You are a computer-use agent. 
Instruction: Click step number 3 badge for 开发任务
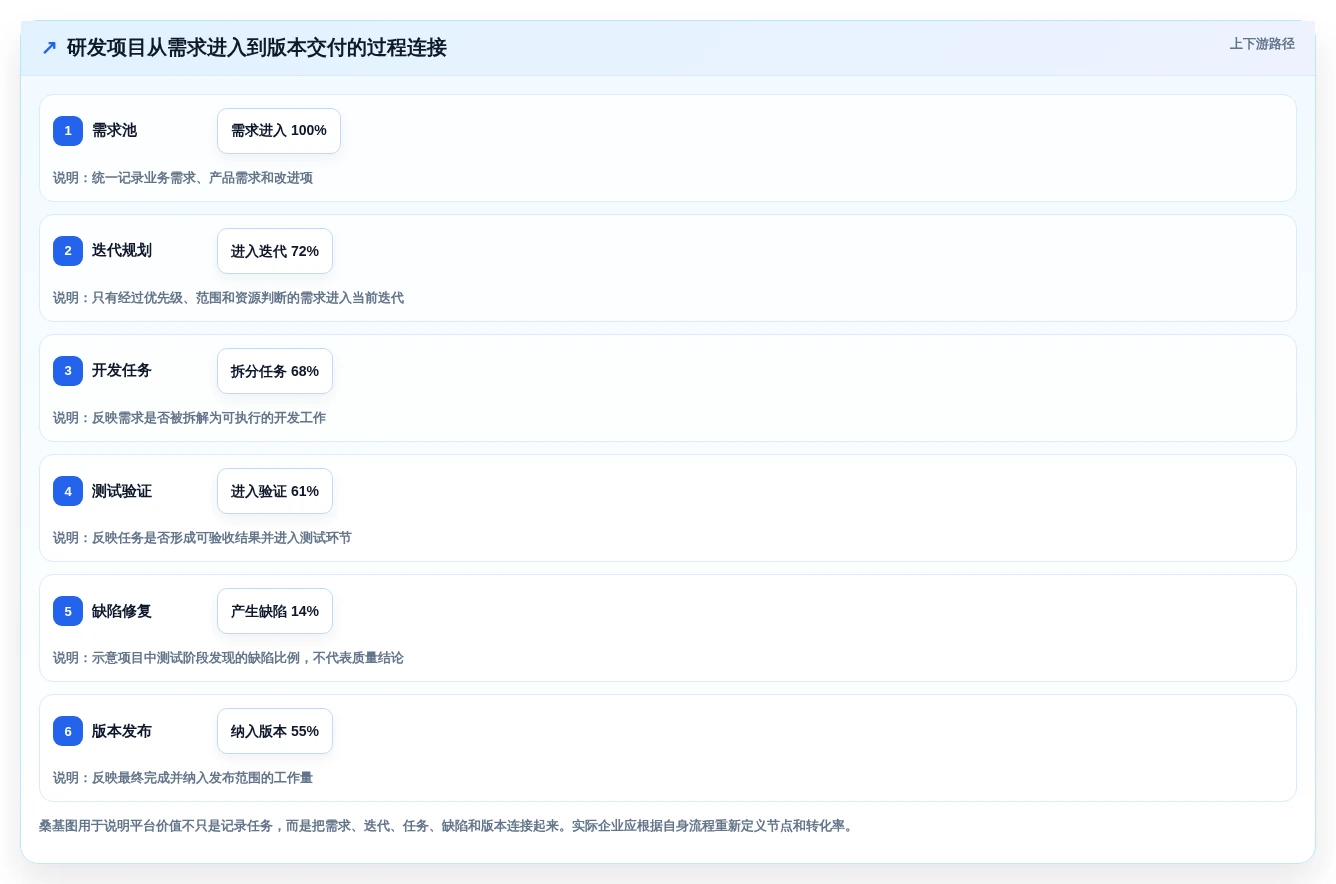coord(68,371)
